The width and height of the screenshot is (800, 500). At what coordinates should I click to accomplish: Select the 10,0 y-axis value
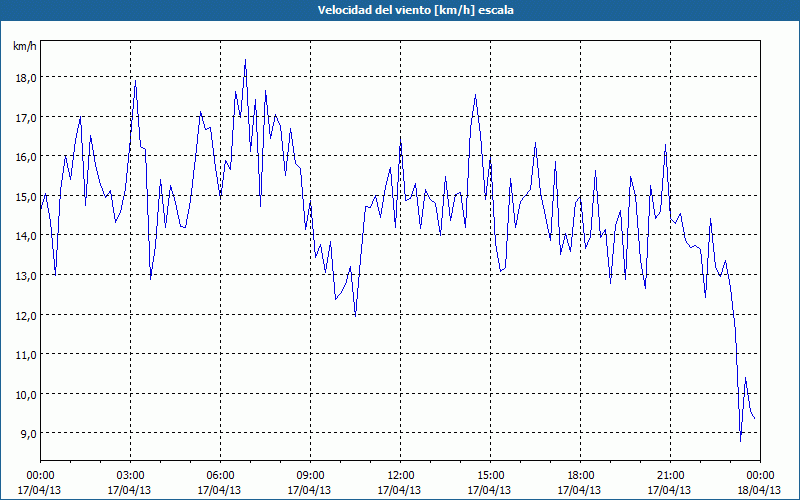click(x=26, y=394)
